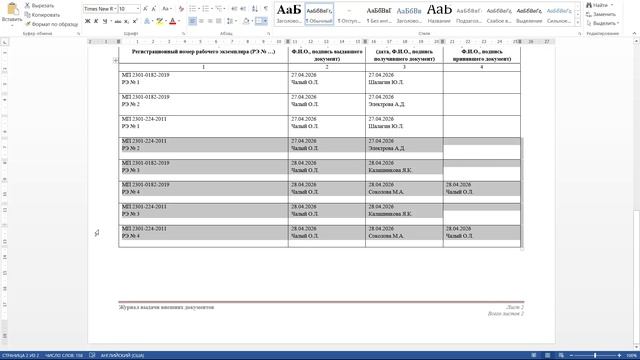Clear all formatting with eraser icon
Screen dimensions: 640x360
point(181,9)
